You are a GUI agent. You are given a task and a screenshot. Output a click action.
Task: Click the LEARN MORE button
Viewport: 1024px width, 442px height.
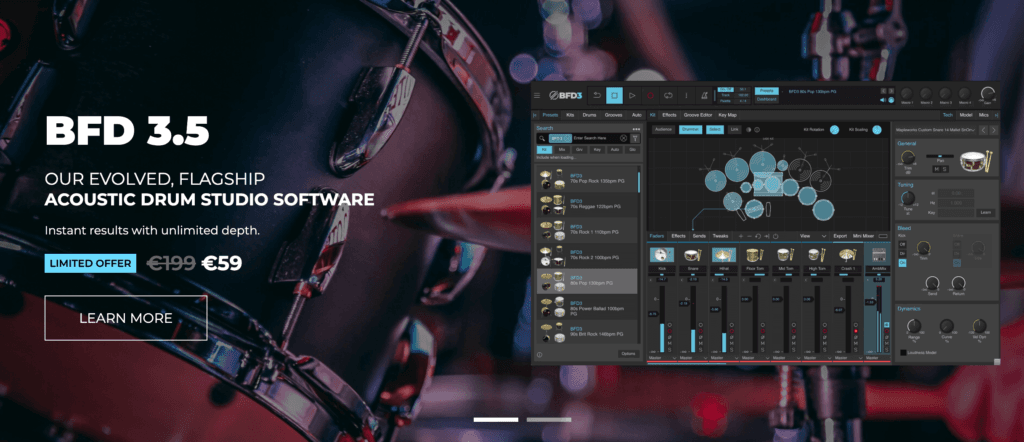tap(126, 318)
